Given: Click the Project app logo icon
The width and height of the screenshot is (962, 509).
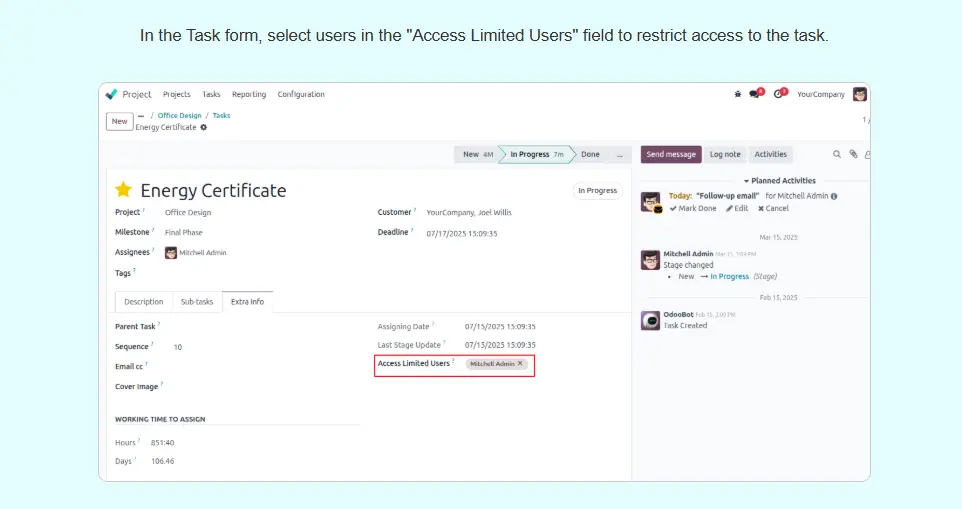Looking at the screenshot, I should click(111, 94).
